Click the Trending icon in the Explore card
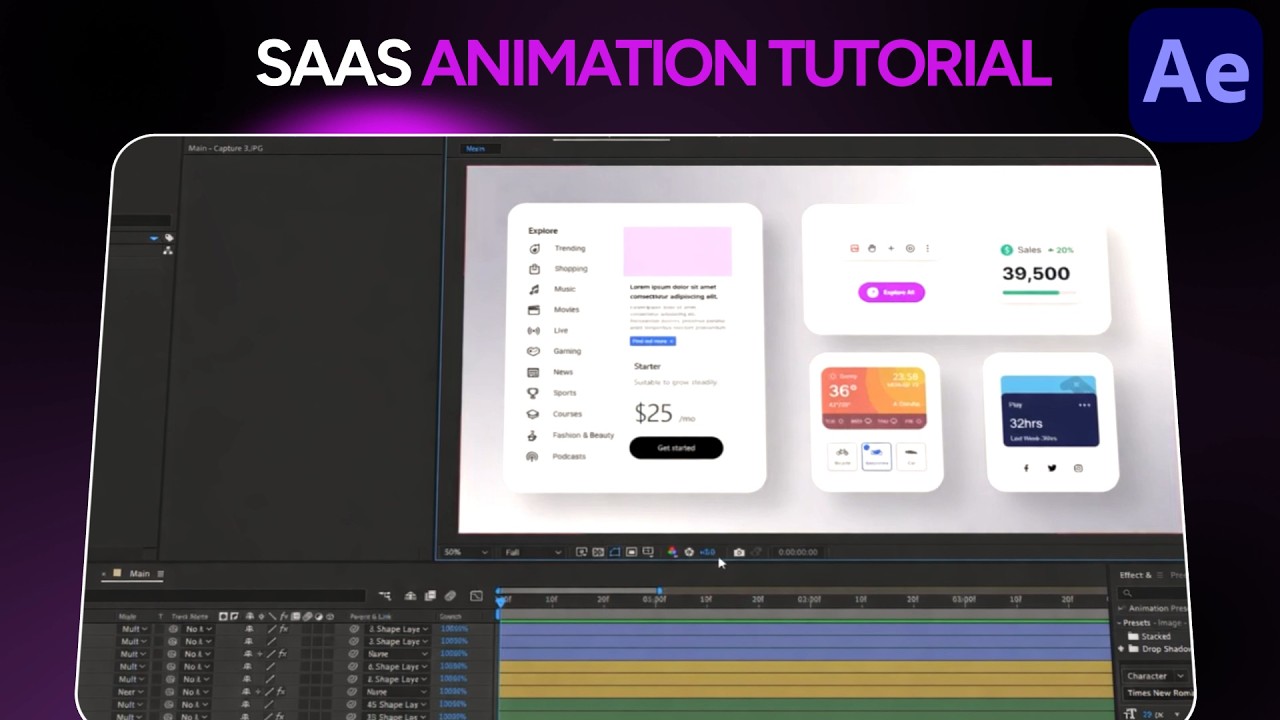Viewport: 1280px width, 720px height. pos(535,248)
